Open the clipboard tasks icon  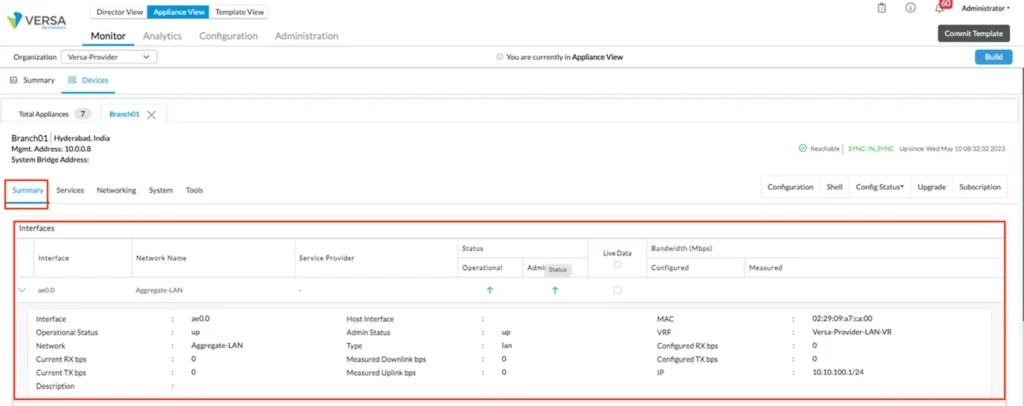click(x=881, y=8)
